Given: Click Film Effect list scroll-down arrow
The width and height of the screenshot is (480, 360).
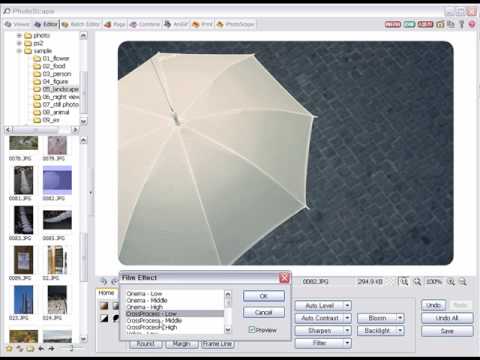Looking at the screenshot, I should (228, 330).
